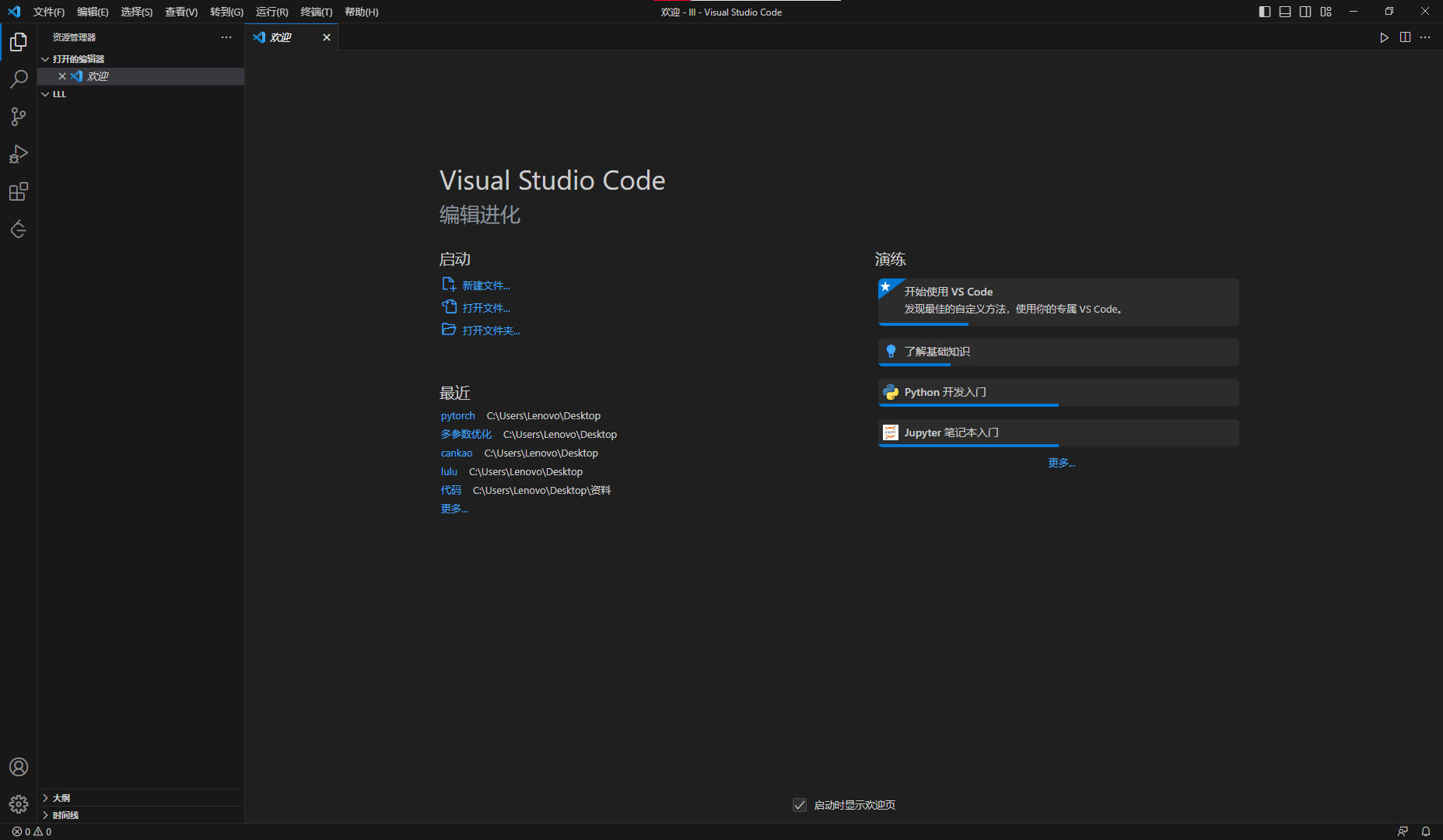Open recent folder pytorch
This screenshot has height=840, width=1443.
457,416
